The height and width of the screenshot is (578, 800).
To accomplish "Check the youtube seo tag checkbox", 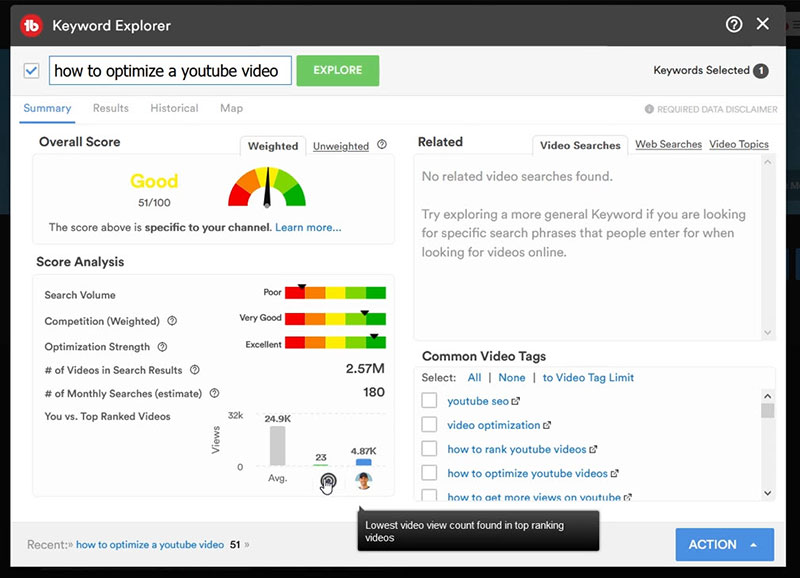I will (429, 401).
